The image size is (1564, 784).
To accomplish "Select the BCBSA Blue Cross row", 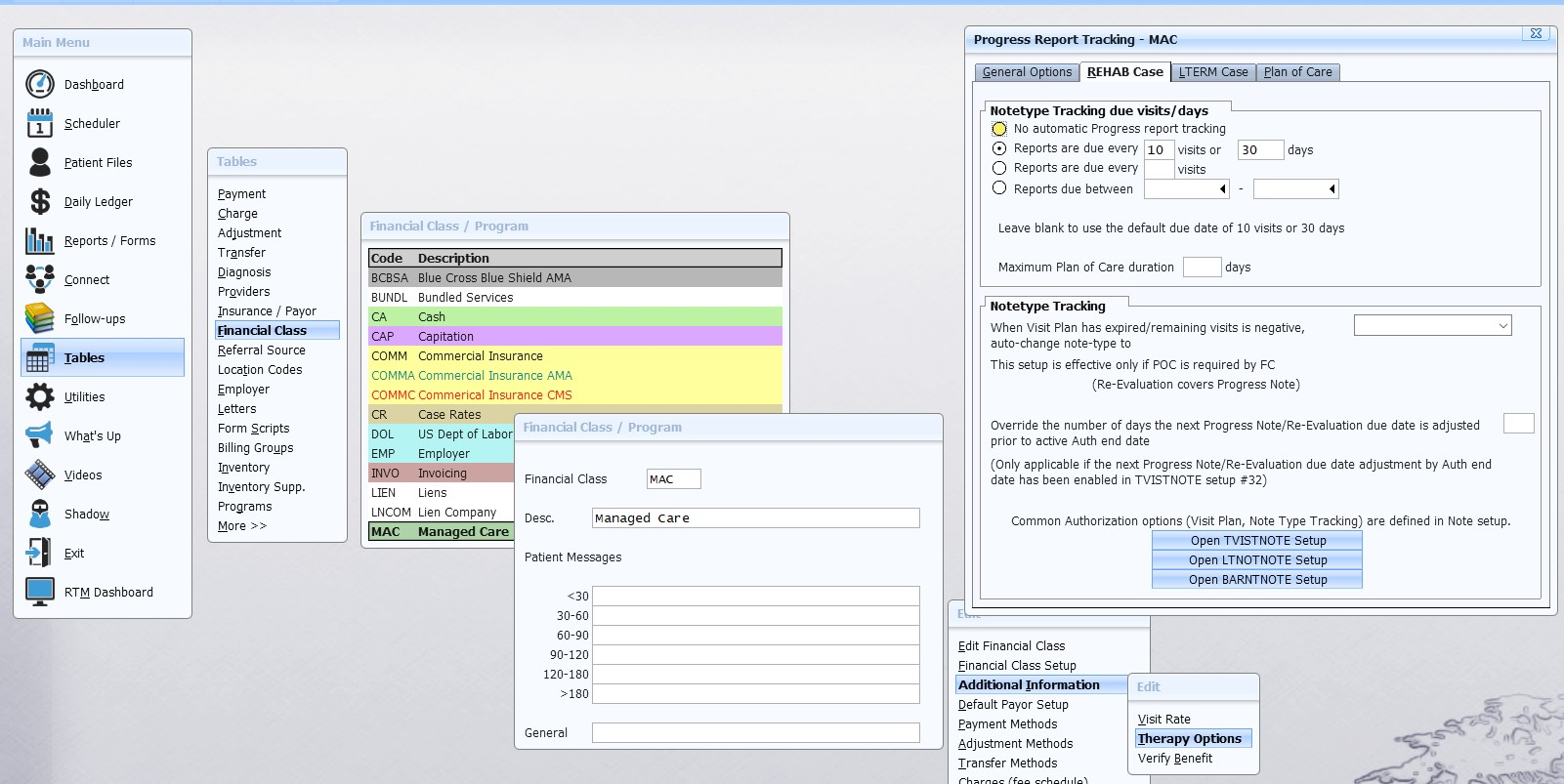I will click(575, 277).
